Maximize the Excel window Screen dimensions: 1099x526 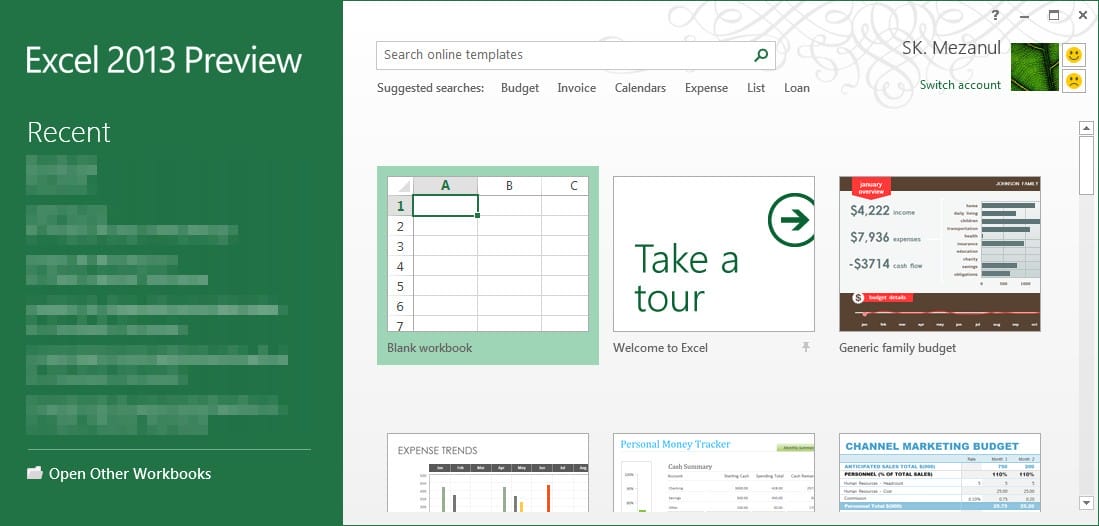1053,15
